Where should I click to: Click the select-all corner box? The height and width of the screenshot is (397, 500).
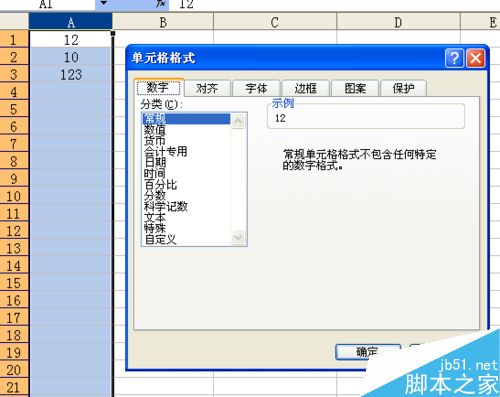(14, 22)
